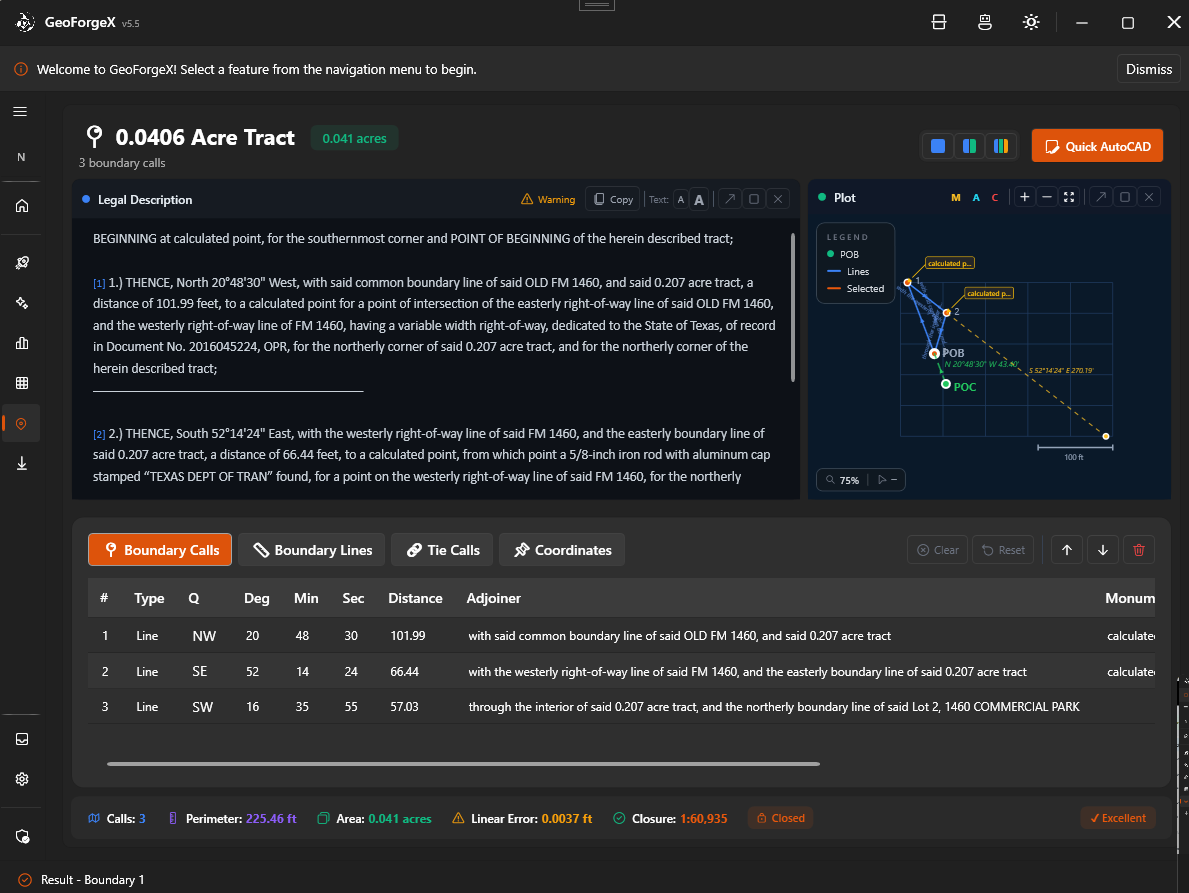Switch to Tie Calls tab

[442, 550]
